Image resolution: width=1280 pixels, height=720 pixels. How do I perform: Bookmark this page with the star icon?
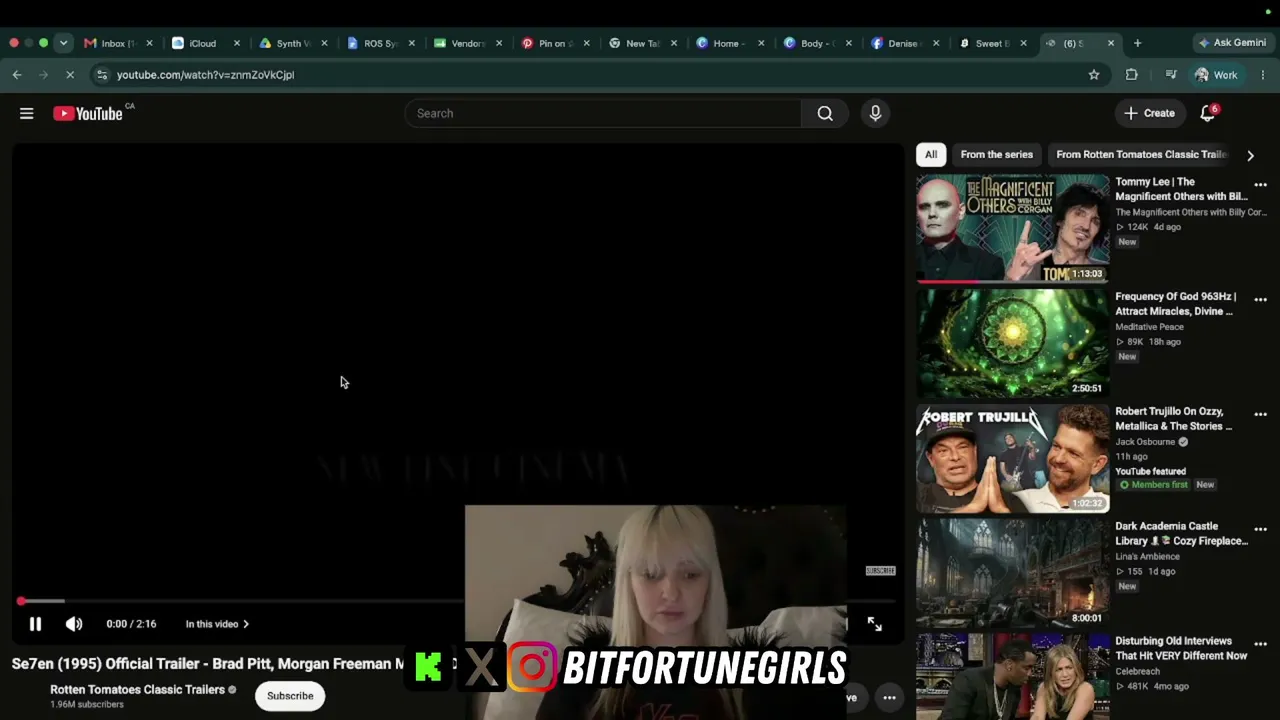pos(1094,75)
